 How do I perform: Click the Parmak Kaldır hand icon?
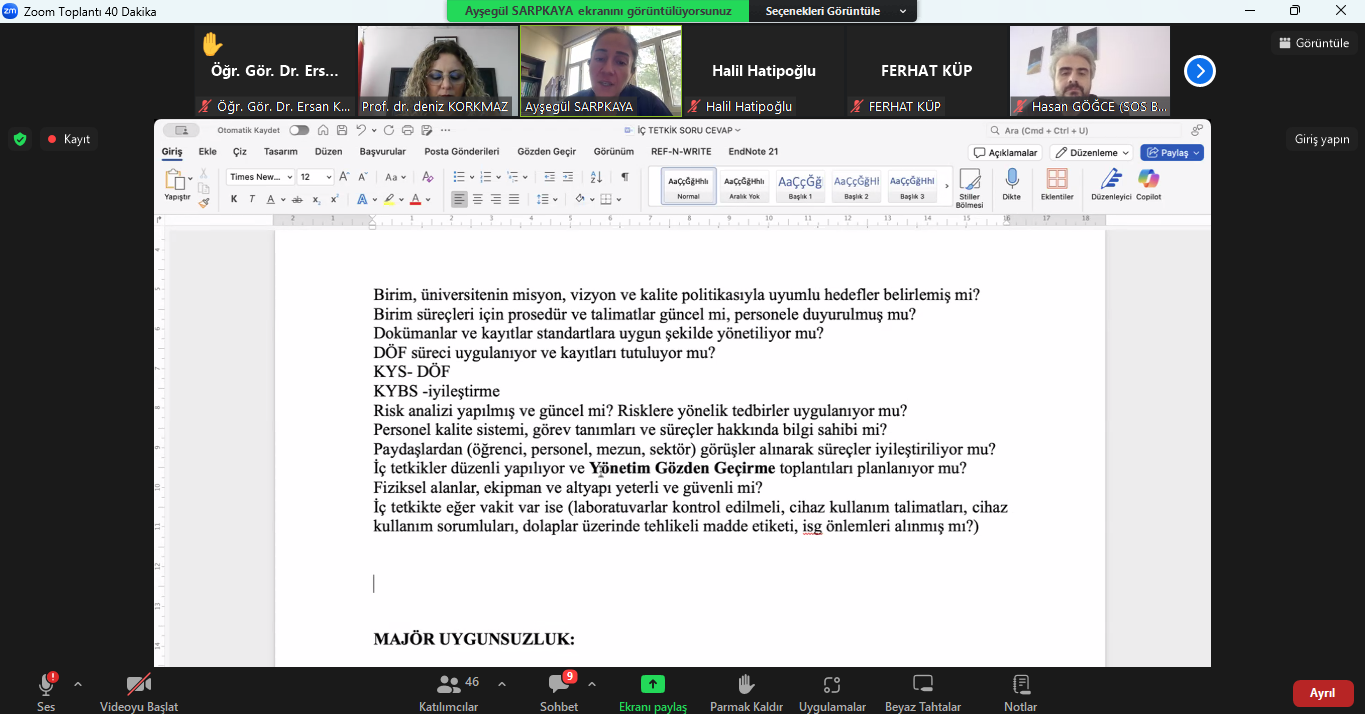point(745,685)
